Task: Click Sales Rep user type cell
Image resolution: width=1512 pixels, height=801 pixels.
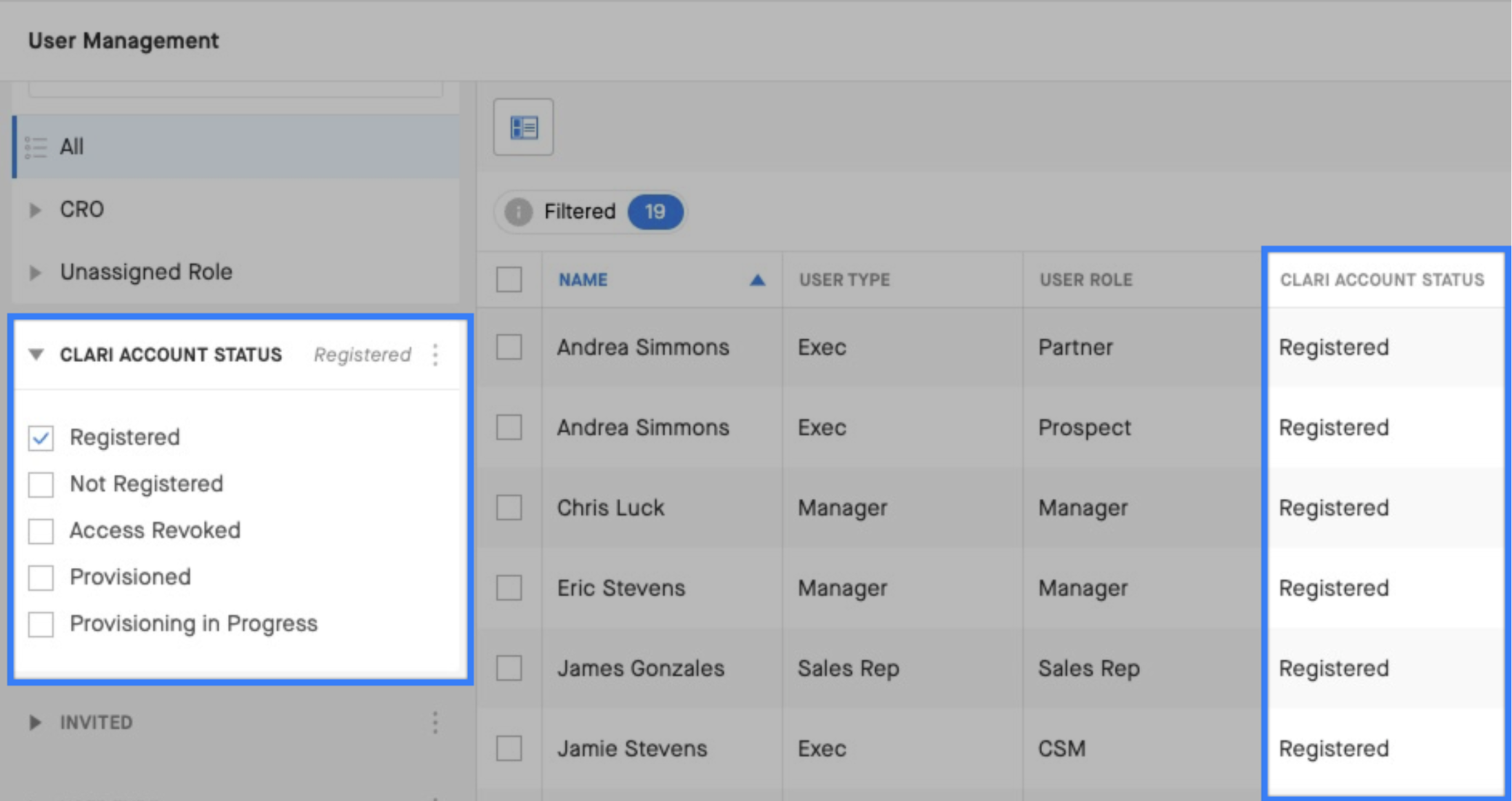Action: click(x=848, y=669)
